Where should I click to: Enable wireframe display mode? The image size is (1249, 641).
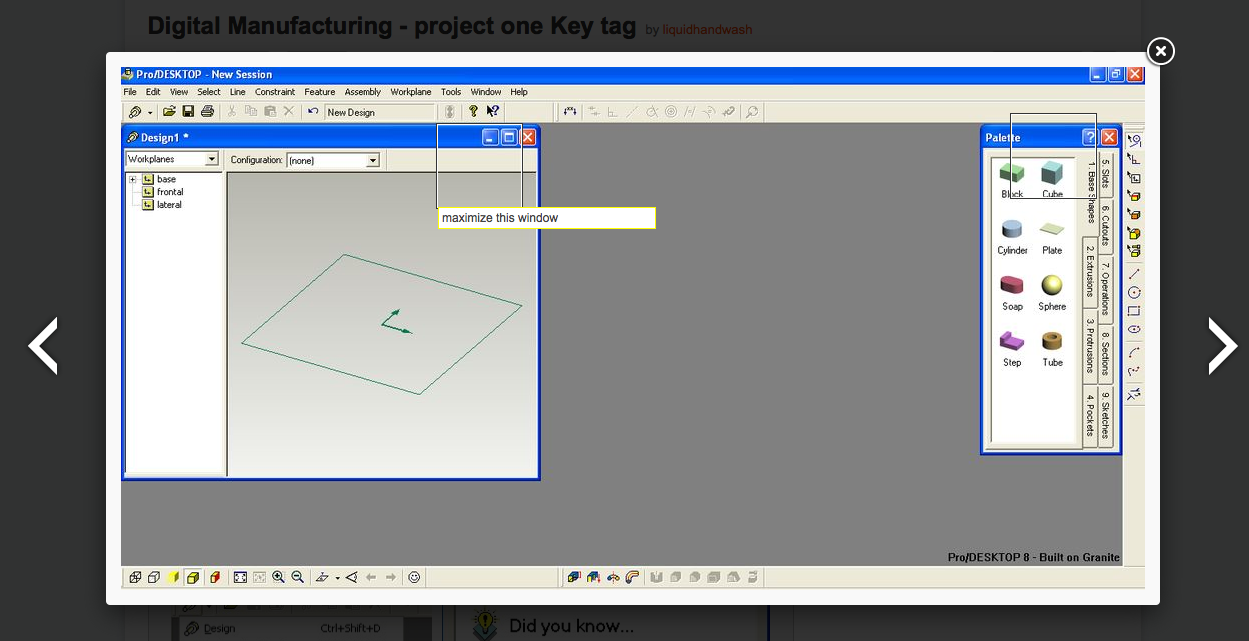[x=134, y=577]
